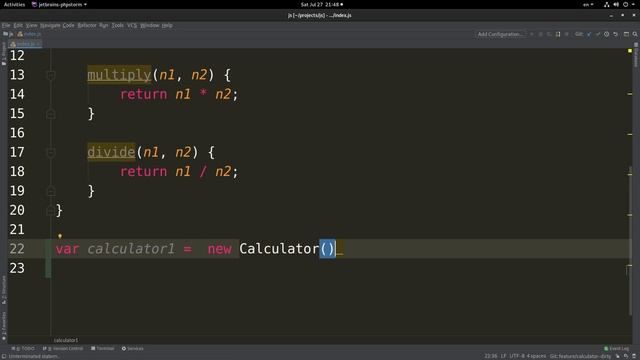
Task: Click the project structure window icon
Action: (626, 34)
